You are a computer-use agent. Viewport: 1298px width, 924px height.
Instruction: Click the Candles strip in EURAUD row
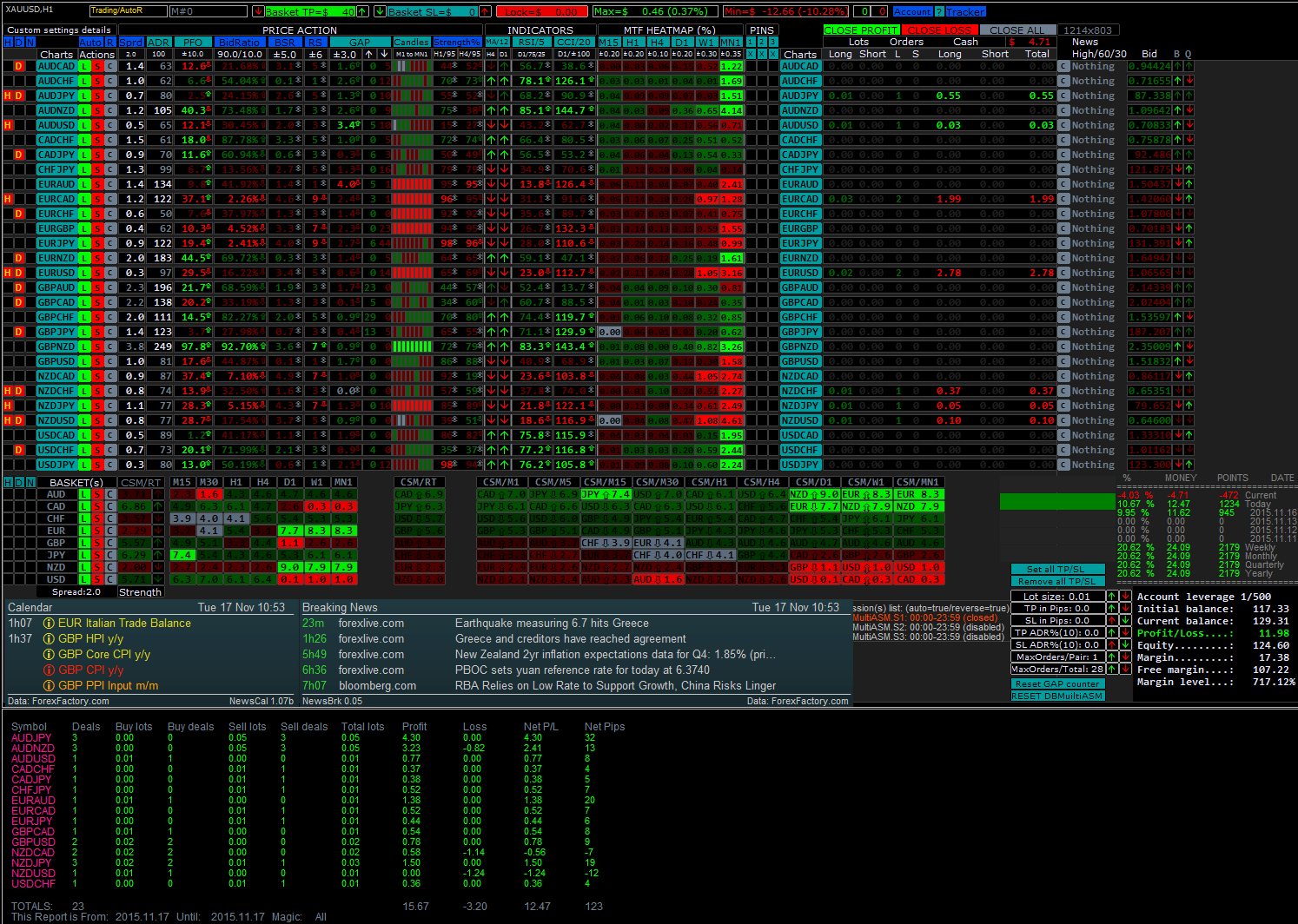[412, 184]
